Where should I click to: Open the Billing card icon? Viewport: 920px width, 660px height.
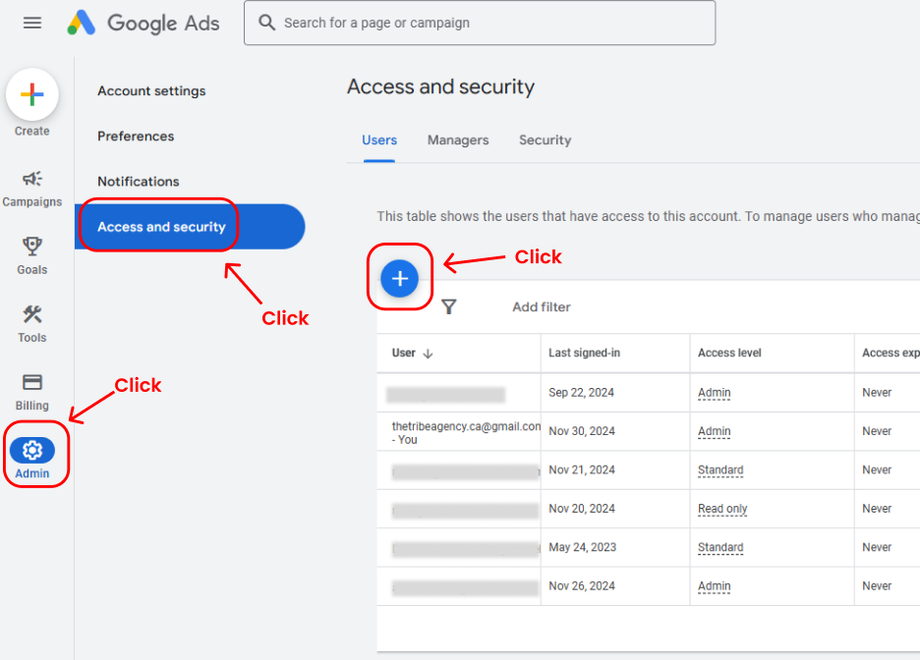(x=32, y=382)
